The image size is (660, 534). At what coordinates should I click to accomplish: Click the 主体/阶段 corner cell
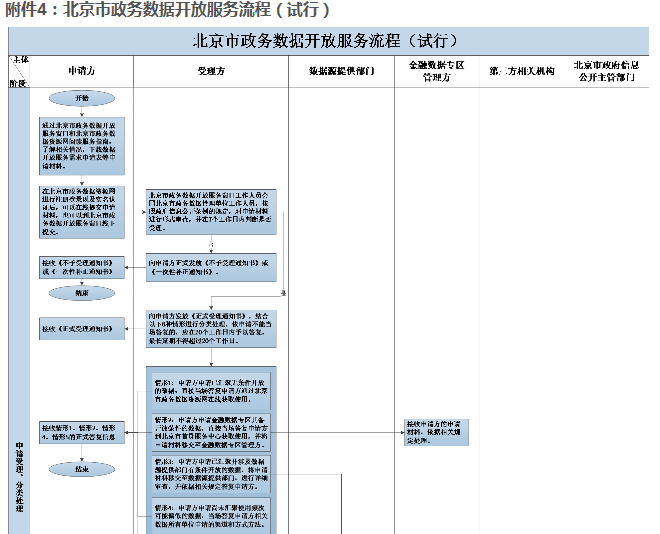(19, 71)
